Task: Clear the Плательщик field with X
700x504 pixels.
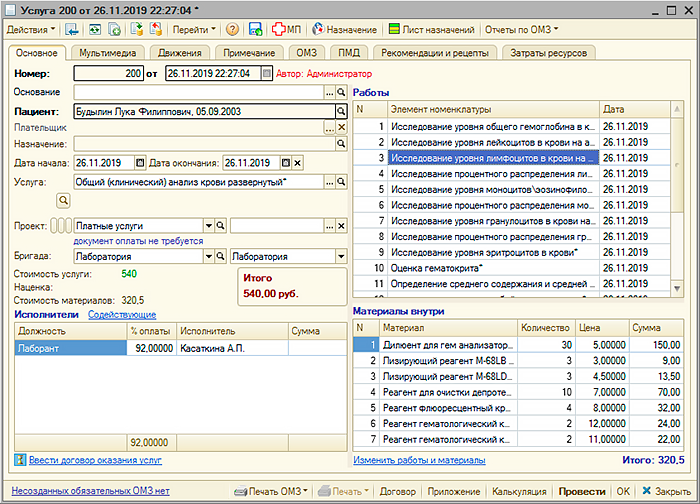Action: click(x=341, y=128)
